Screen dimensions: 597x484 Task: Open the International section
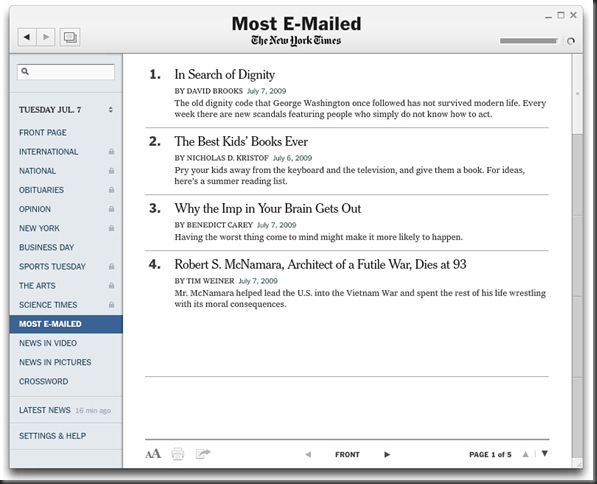[48, 152]
